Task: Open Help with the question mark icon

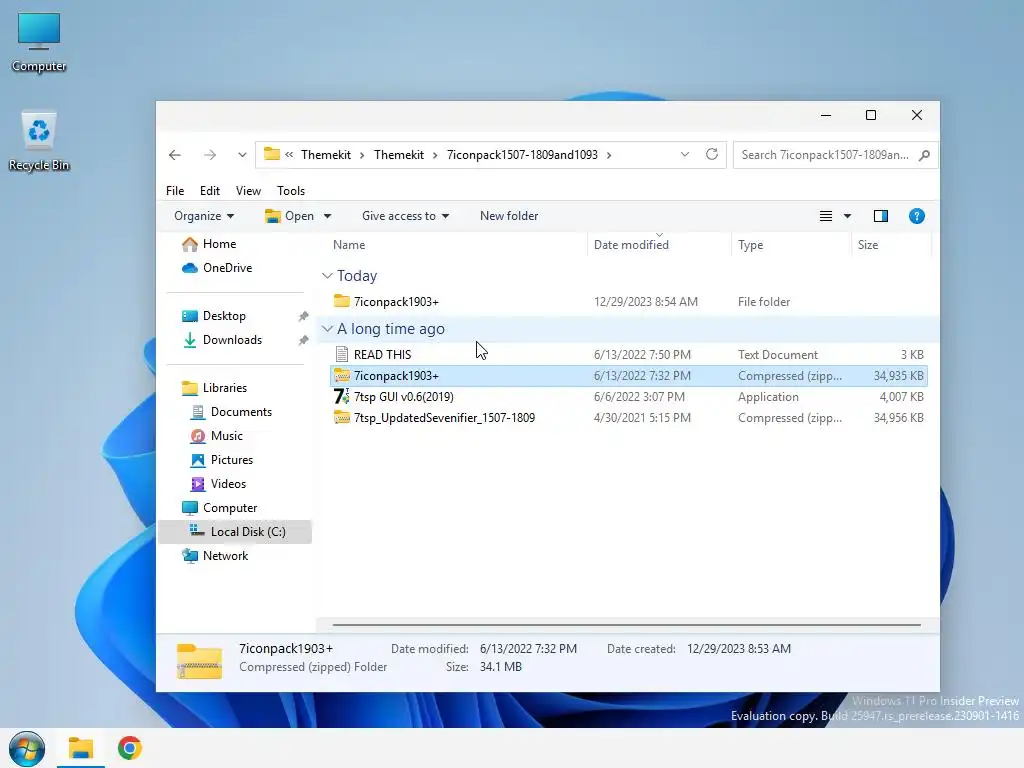Action: pyautogui.click(x=916, y=216)
